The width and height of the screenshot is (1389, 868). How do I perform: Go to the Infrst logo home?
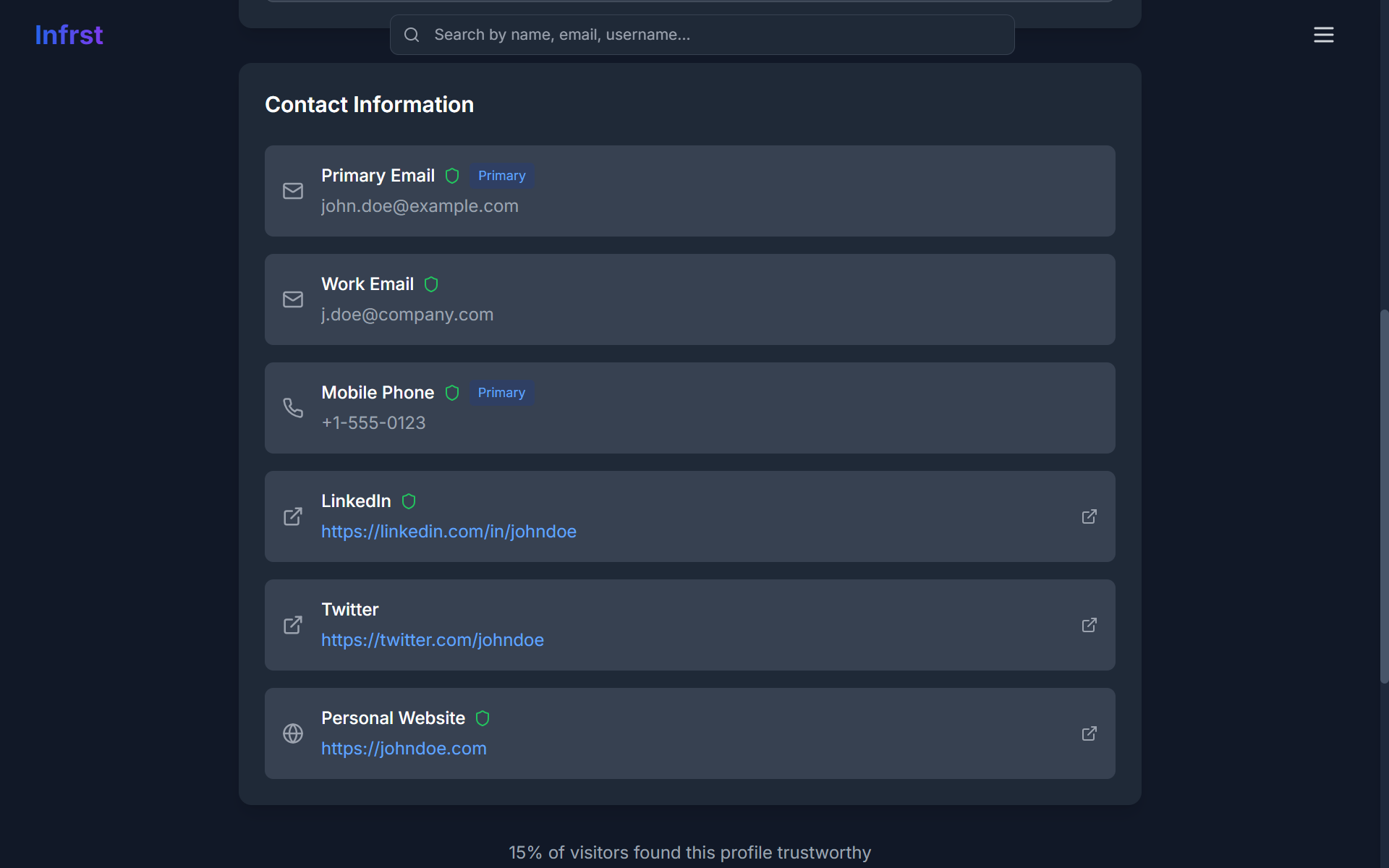click(69, 35)
